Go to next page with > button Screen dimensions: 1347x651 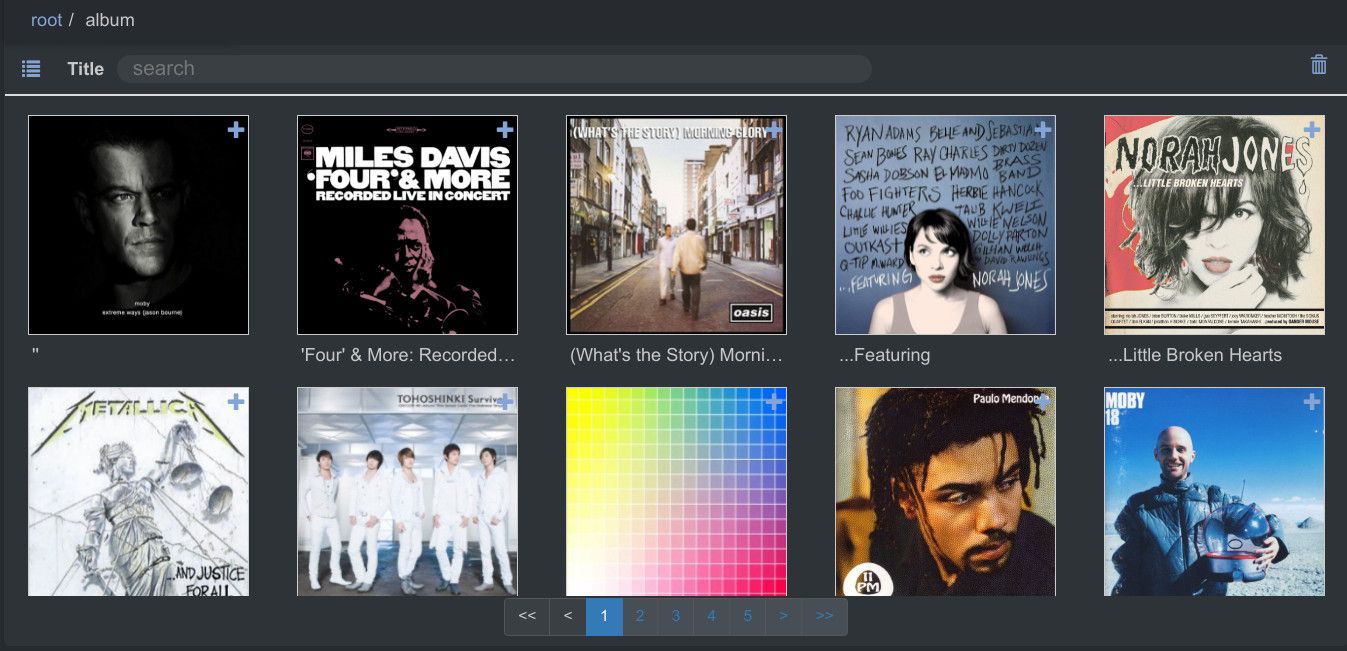coord(784,616)
